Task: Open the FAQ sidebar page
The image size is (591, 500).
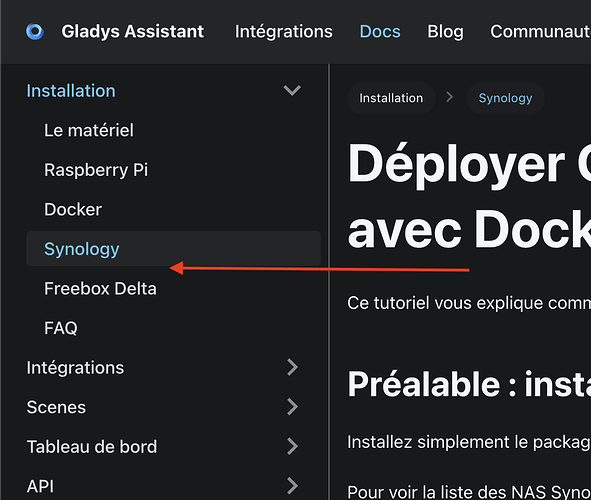Action: (61, 328)
